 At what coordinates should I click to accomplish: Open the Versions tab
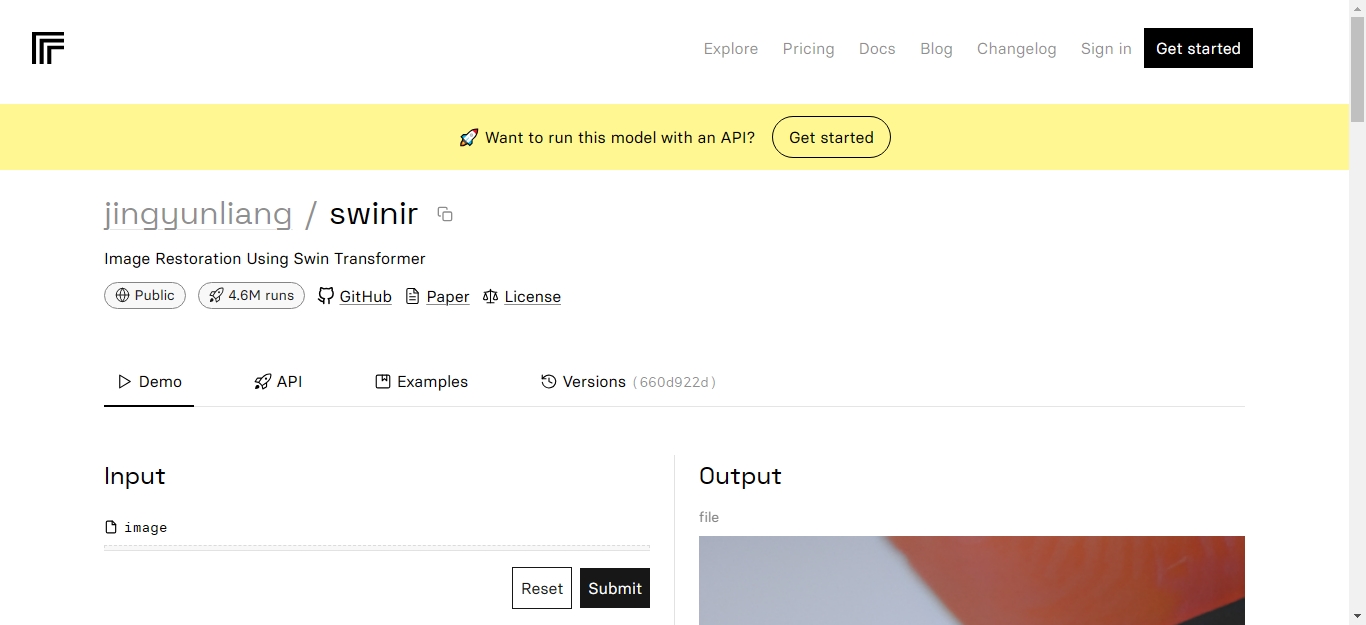pos(628,382)
